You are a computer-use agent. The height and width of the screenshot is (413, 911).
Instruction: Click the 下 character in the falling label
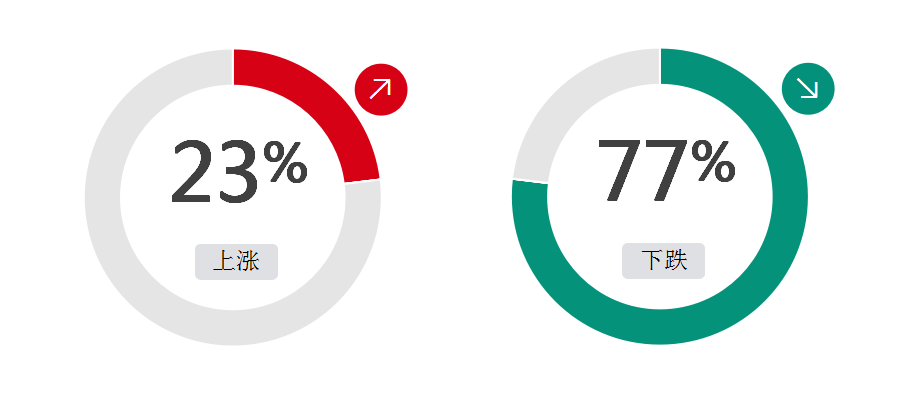652,260
